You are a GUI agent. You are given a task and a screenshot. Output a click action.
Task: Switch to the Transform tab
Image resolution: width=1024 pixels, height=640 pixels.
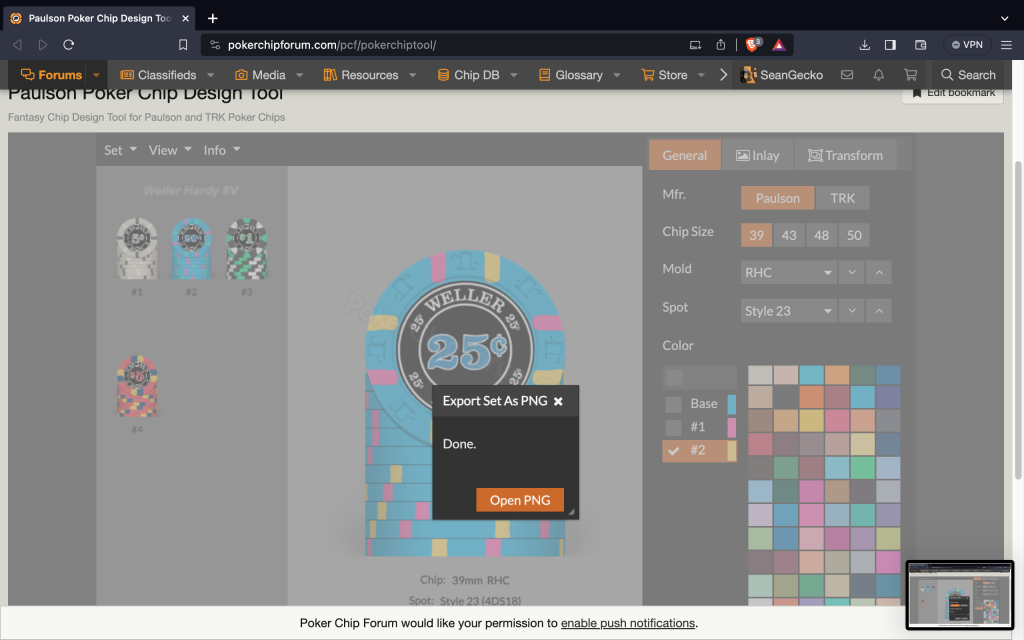tap(845, 155)
